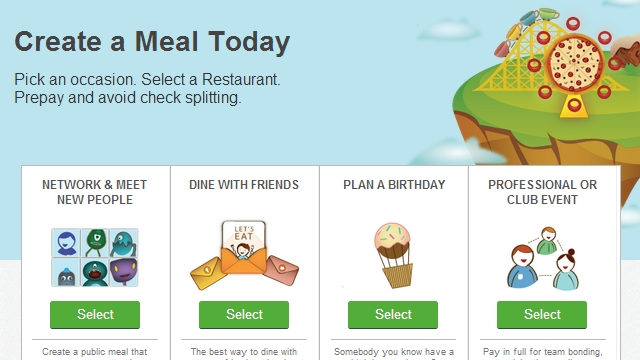Click the Let's Eat envelopes icon

click(x=244, y=255)
